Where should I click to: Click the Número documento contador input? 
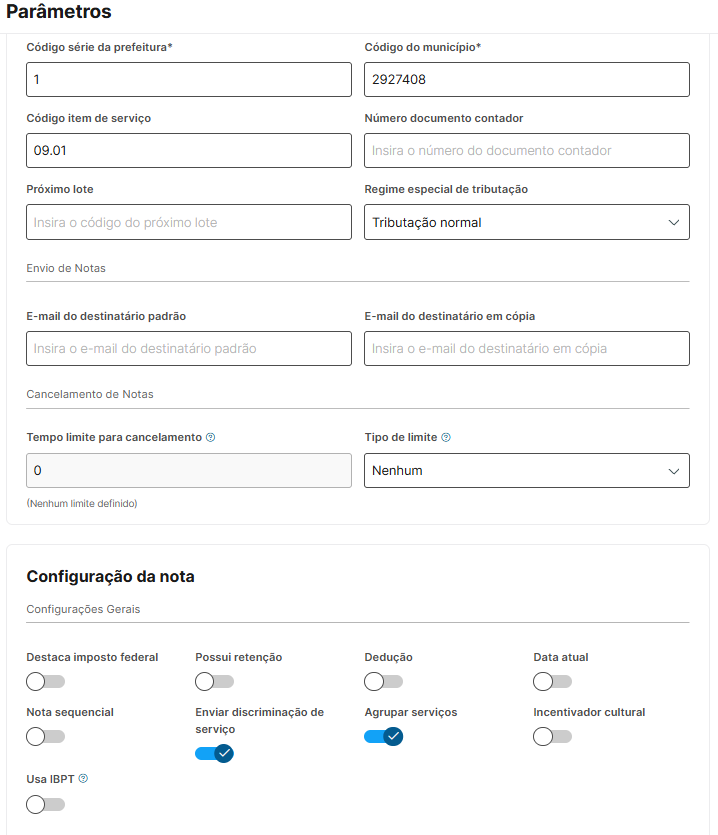(x=526, y=151)
